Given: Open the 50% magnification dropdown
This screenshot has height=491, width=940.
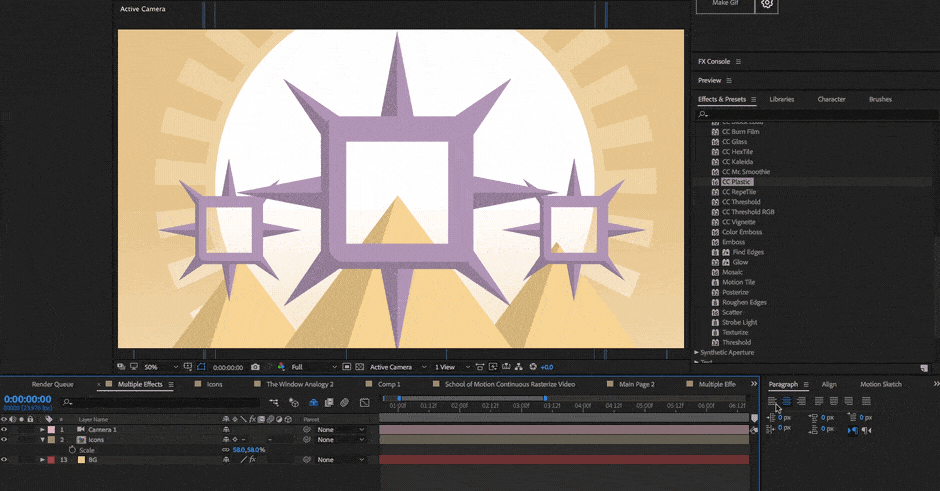Looking at the screenshot, I should coord(161,367).
